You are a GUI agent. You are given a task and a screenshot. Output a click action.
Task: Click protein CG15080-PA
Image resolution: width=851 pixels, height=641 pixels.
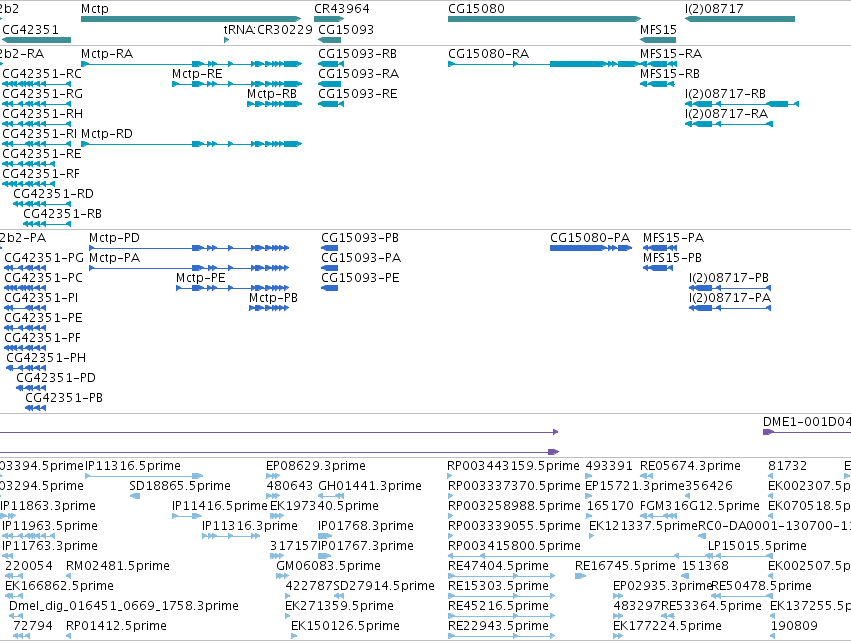(590, 238)
